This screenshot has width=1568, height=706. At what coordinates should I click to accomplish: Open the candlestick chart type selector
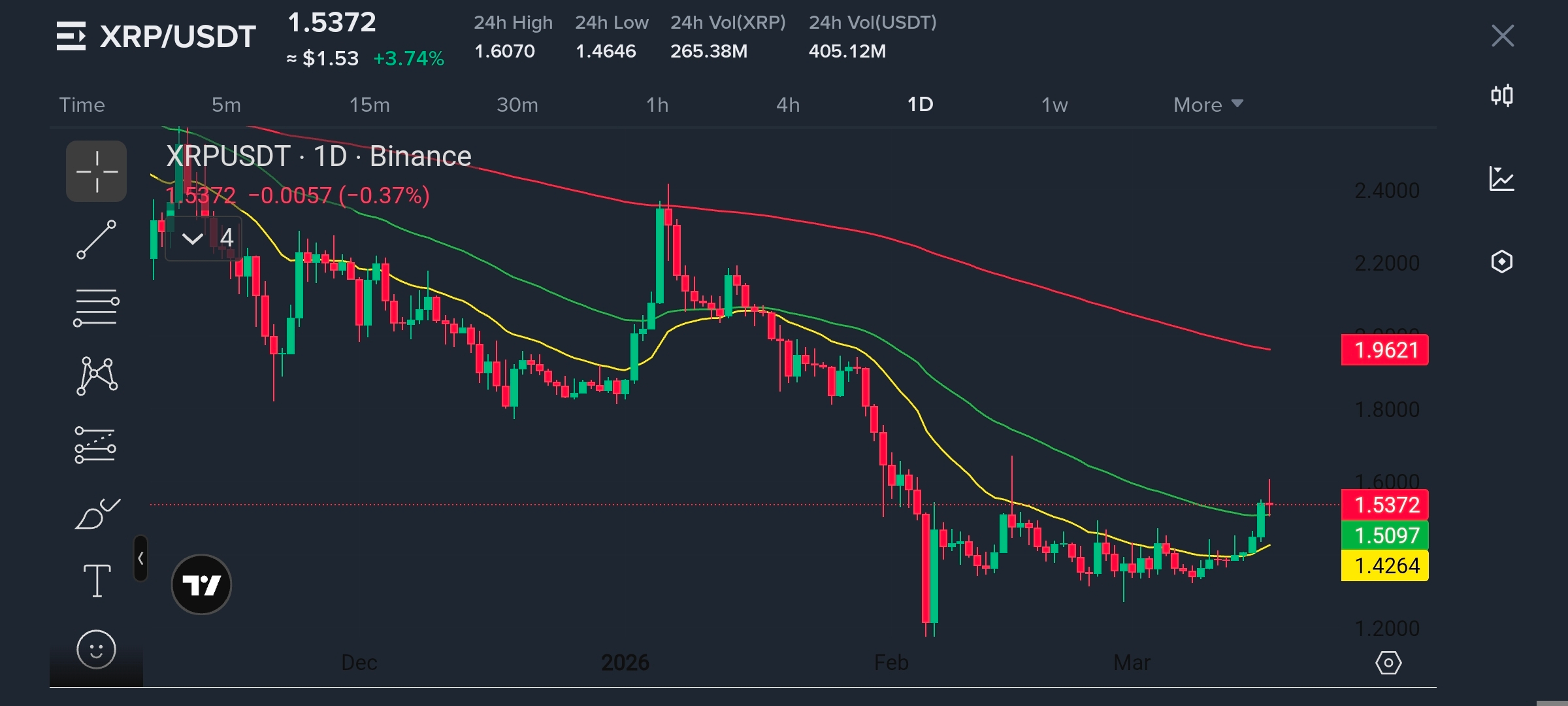click(1502, 96)
